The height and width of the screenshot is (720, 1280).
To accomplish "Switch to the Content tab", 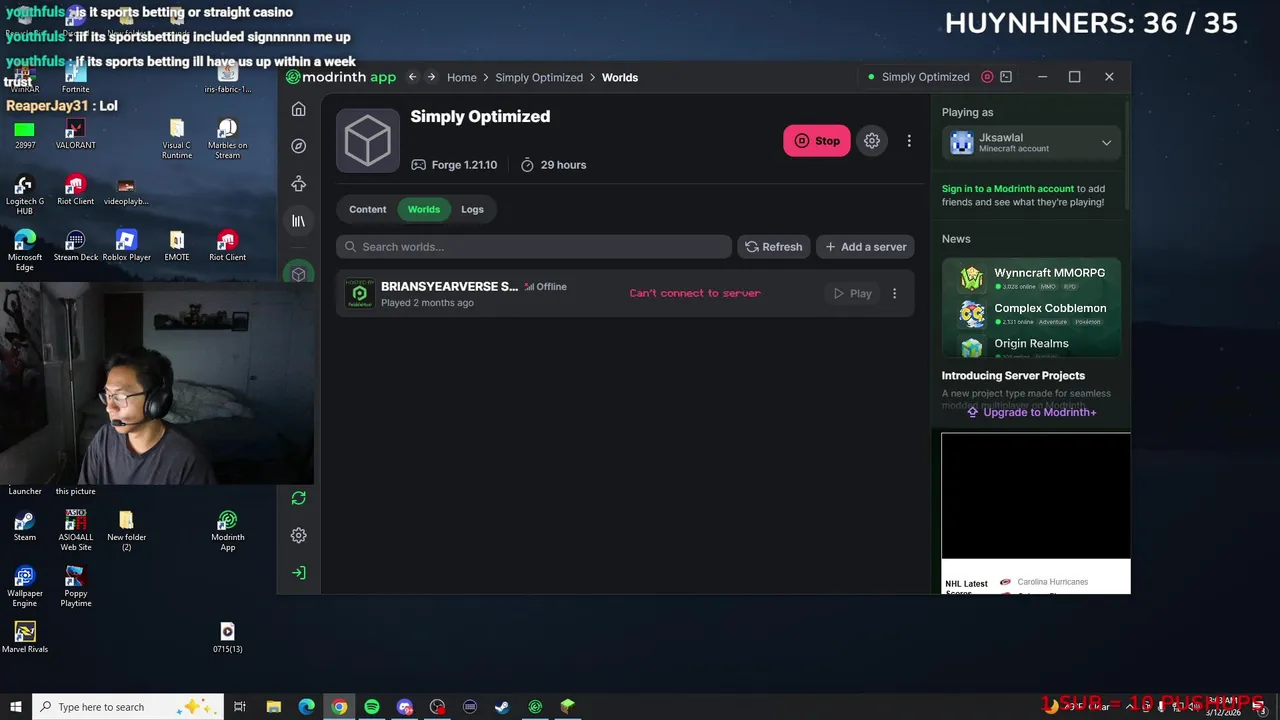I will click(x=367, y=209).
